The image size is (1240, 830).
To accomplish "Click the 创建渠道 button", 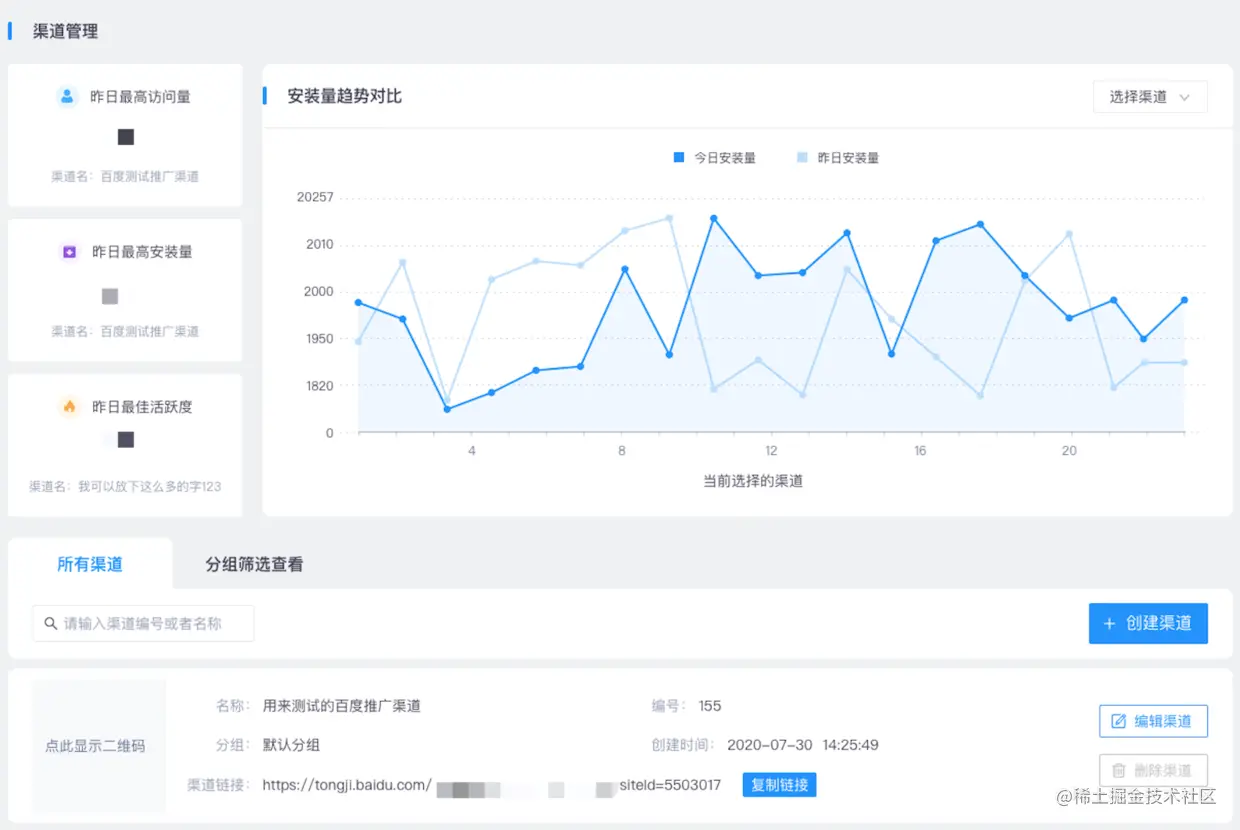I will 1148,623.
